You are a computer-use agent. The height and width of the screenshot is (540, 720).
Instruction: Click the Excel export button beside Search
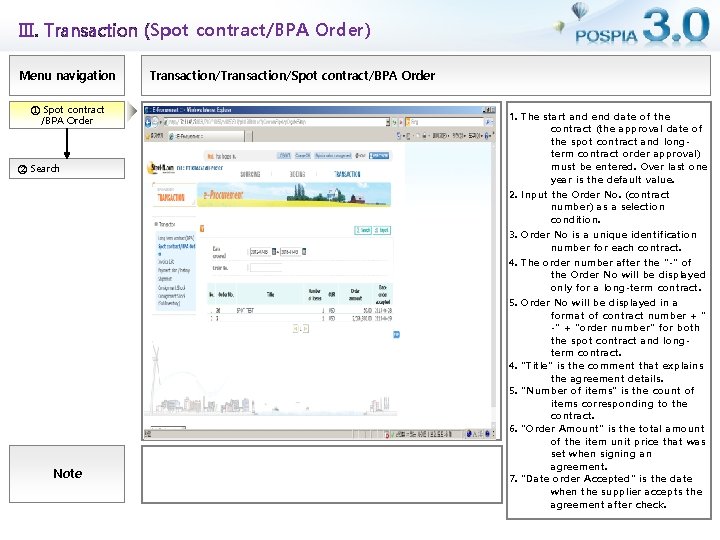382,230
